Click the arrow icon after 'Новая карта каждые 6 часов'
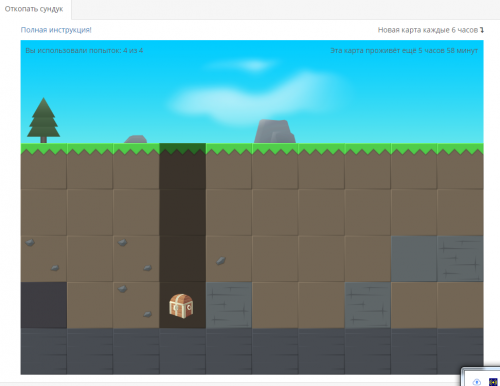This screenshot has width=500, height=386. [x=482, y=30]
